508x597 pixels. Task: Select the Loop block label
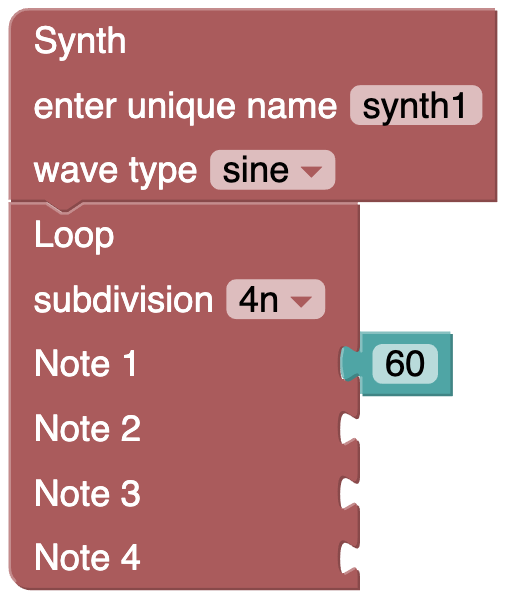point(74,236)
